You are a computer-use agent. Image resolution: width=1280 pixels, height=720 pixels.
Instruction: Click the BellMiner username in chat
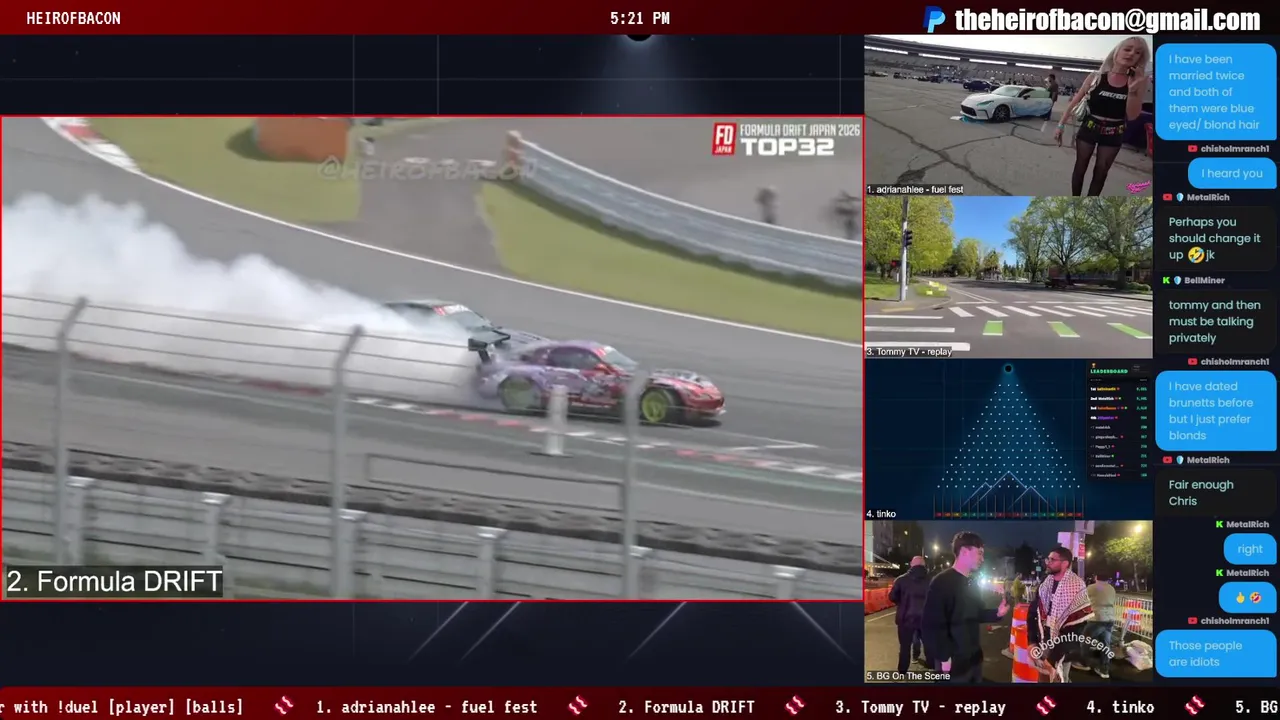tap(1204, 281)
